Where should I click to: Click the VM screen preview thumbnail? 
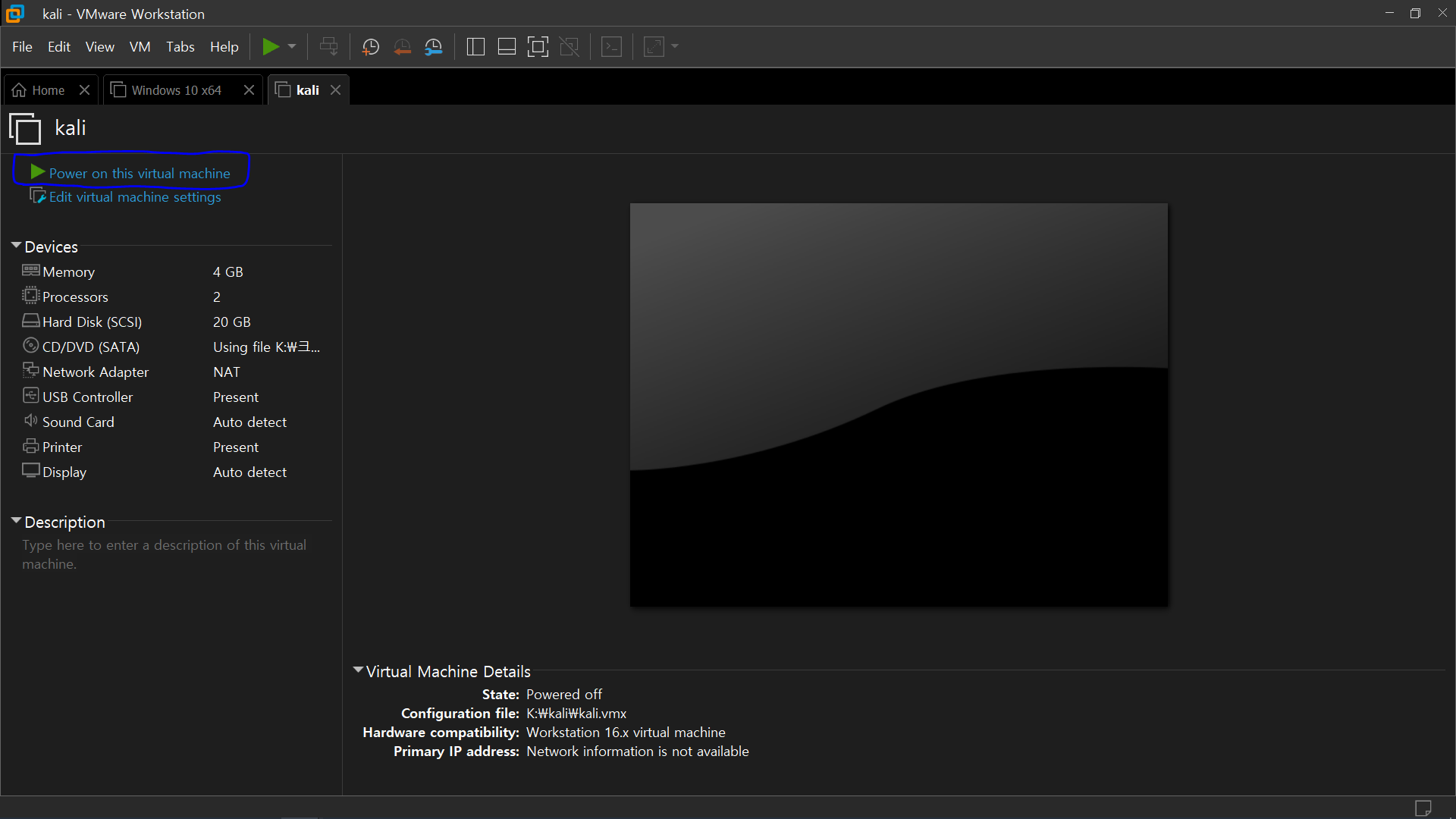[899, 404]
